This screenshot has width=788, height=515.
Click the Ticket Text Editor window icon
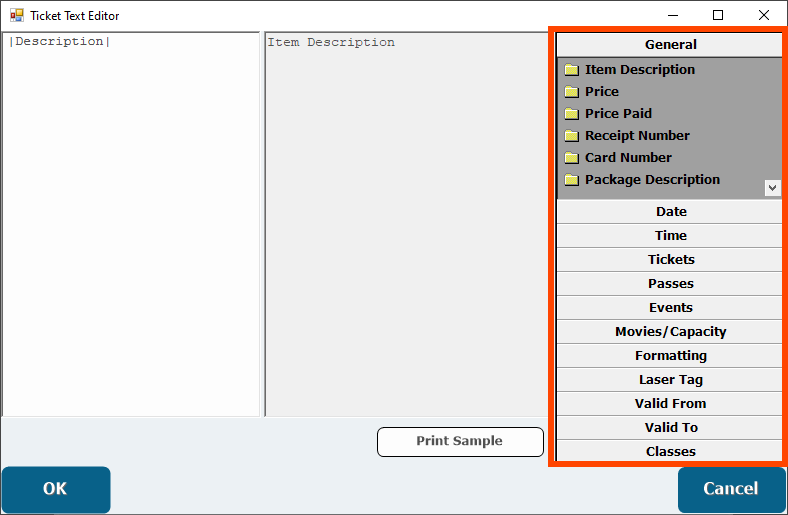coord(16,16)
